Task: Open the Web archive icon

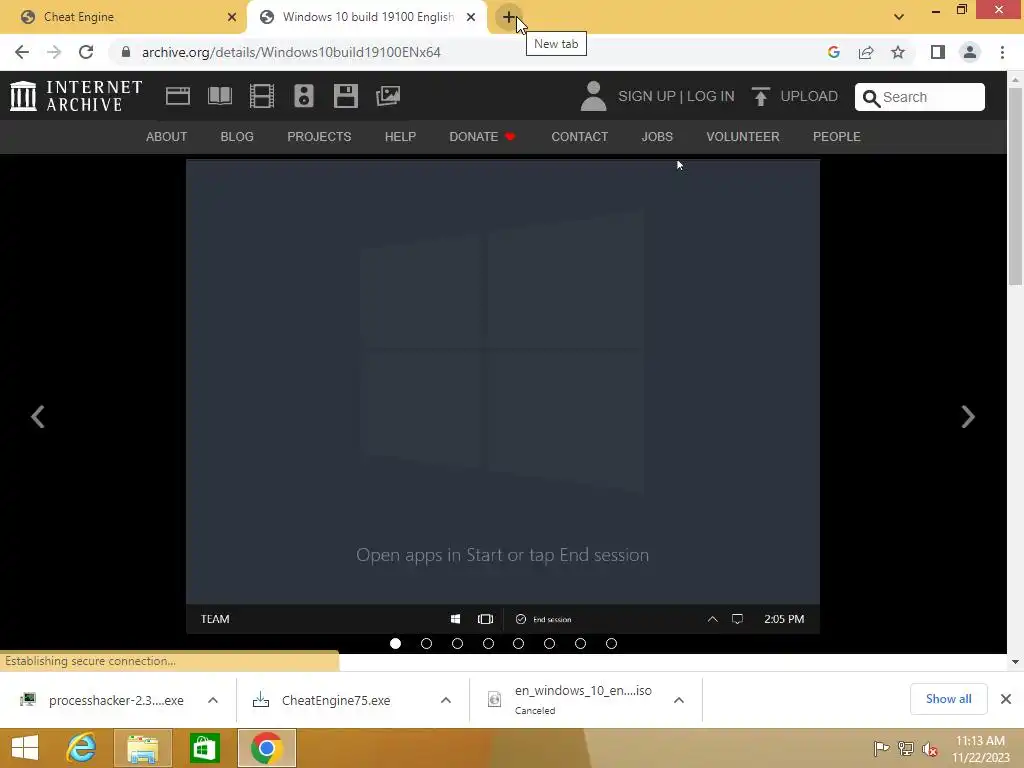Action: (178, 96)
